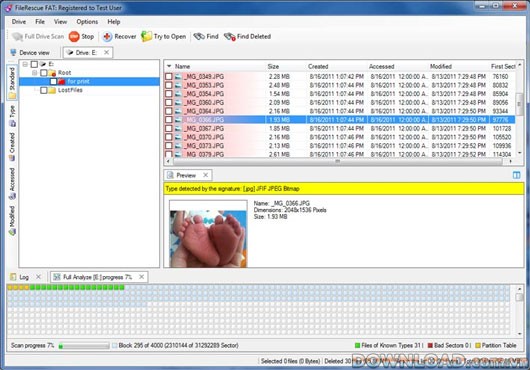
Task: Select the Type sidebar view
Action: 12,116
